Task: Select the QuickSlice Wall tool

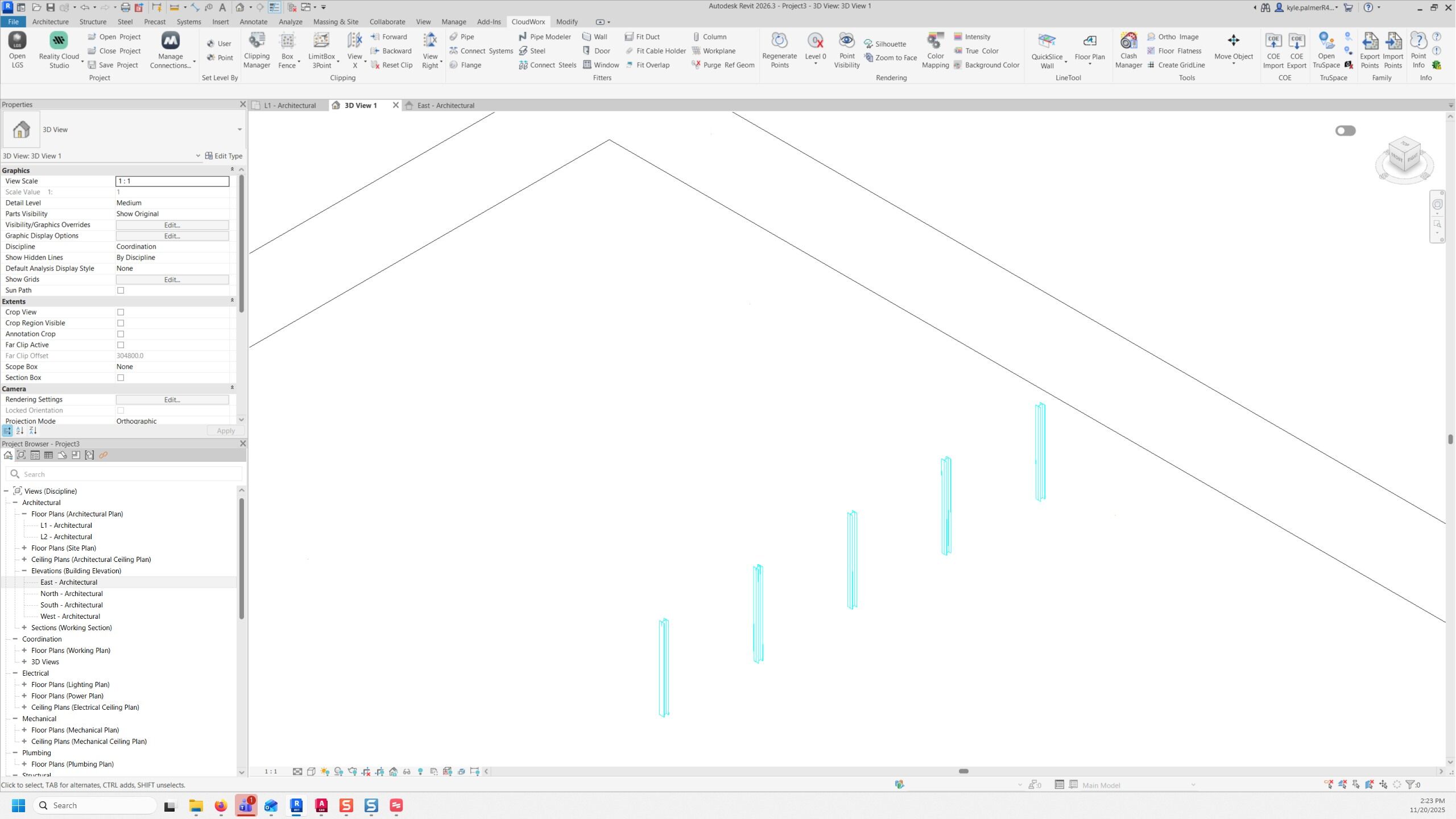Action: [x=1046, y=49]
